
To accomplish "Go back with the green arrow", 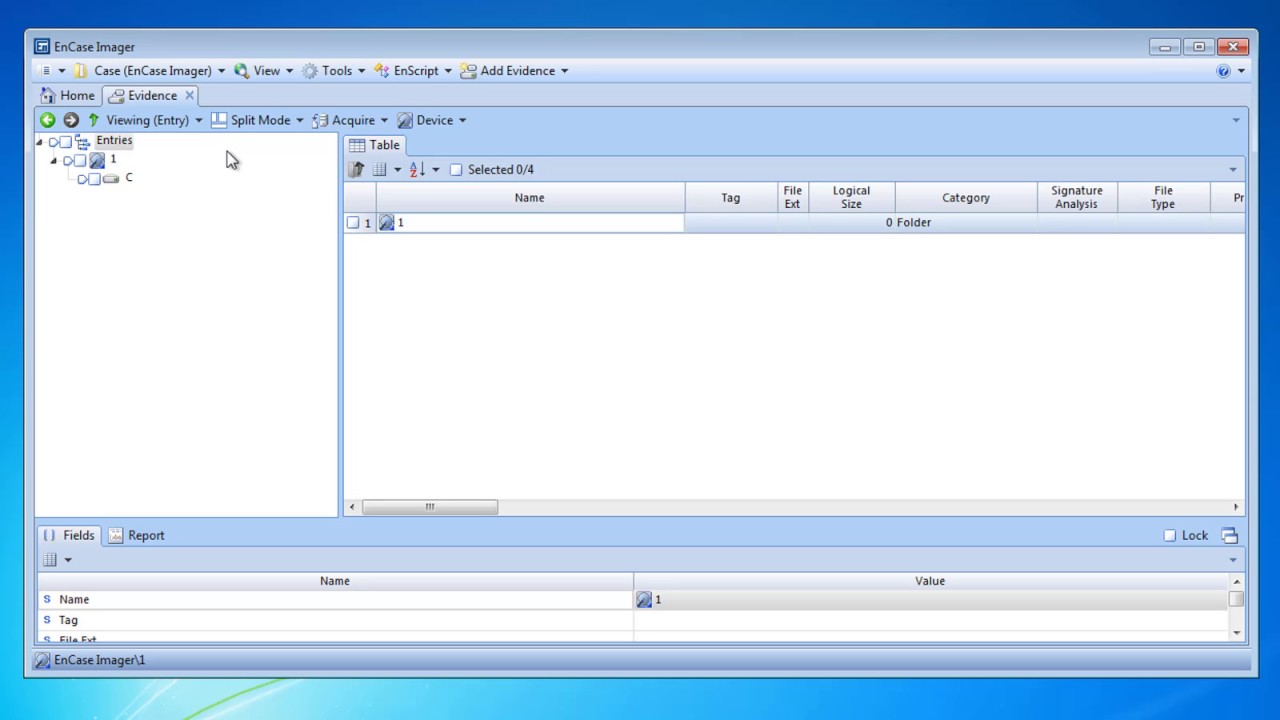I will (47, 120).
